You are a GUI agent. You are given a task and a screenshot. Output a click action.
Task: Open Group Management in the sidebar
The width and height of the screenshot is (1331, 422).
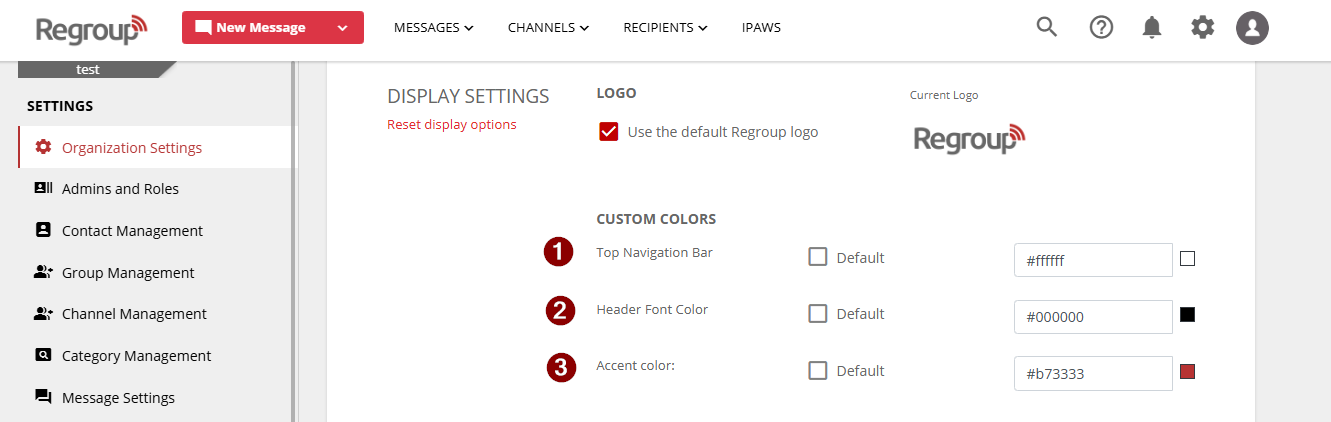(x=128, y=272)
